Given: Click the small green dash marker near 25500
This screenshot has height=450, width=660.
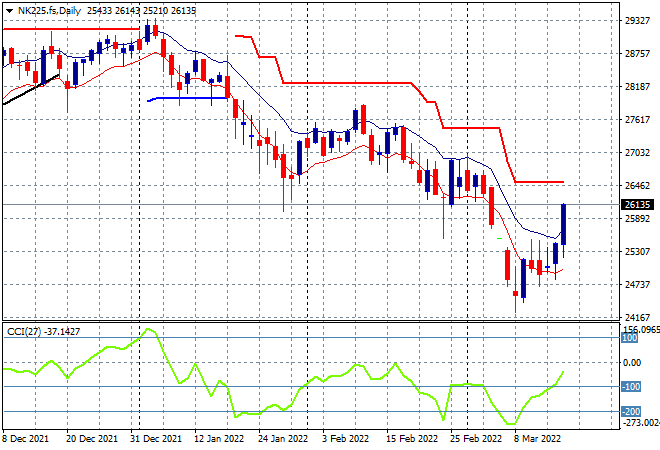Looking at the screenshot, I should (499, 239).
